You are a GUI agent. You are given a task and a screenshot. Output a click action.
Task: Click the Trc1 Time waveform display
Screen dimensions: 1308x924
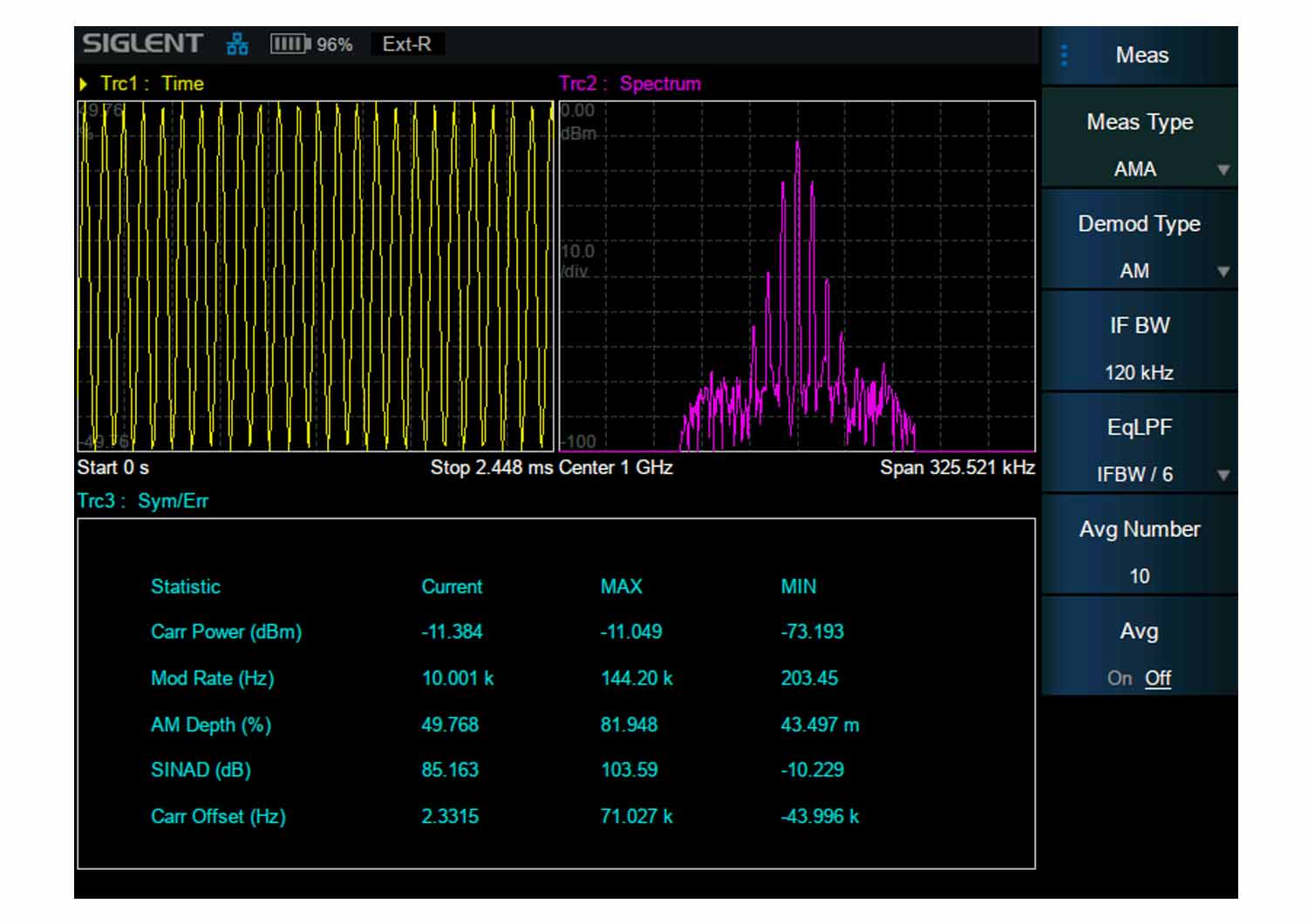[x=316, y=276]
